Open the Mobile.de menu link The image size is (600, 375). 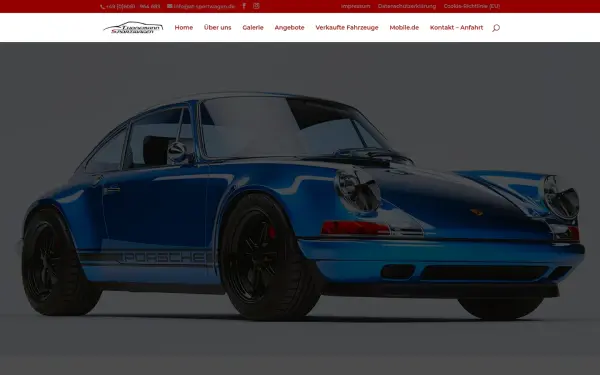(x=404, y=28)
